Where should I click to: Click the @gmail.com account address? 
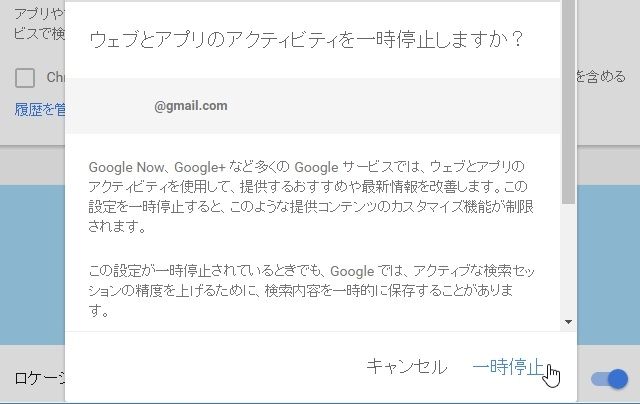191,106
